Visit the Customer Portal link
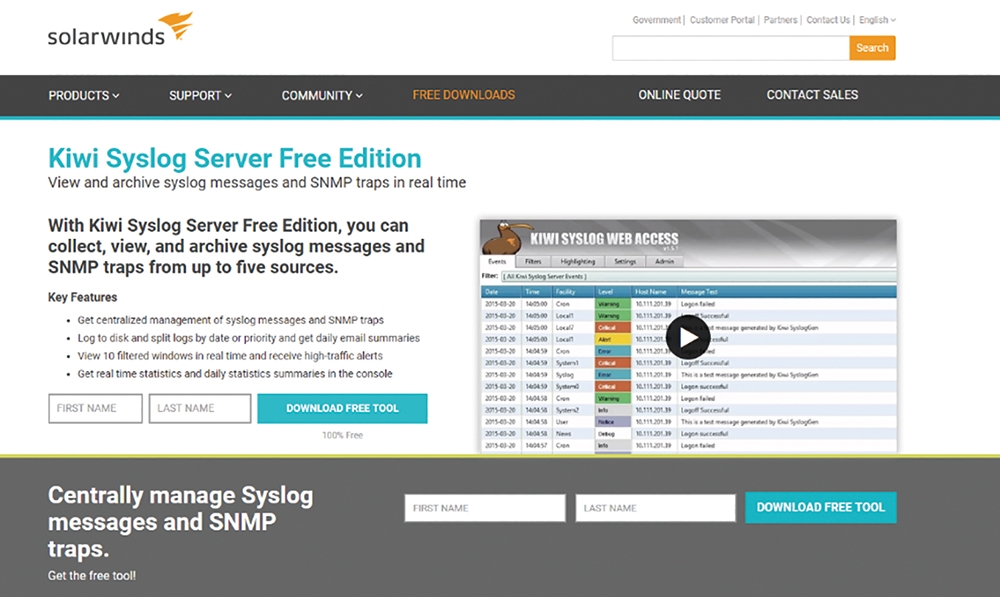This screenshot has height=597, width=1000. (x=722, y=20)
